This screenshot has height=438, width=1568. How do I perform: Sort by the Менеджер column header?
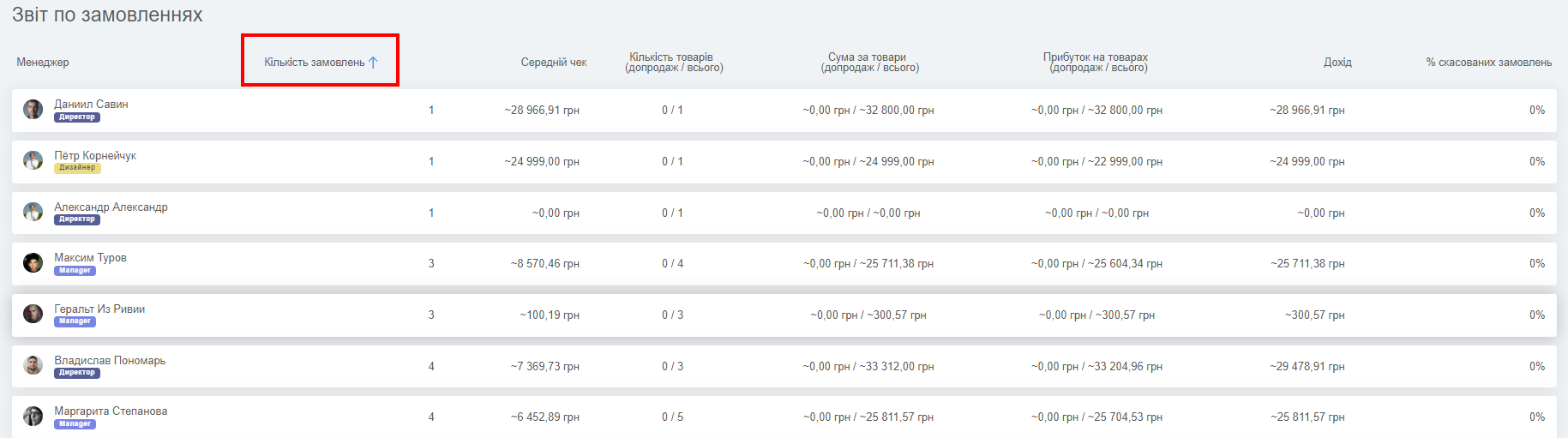[43, 63]
